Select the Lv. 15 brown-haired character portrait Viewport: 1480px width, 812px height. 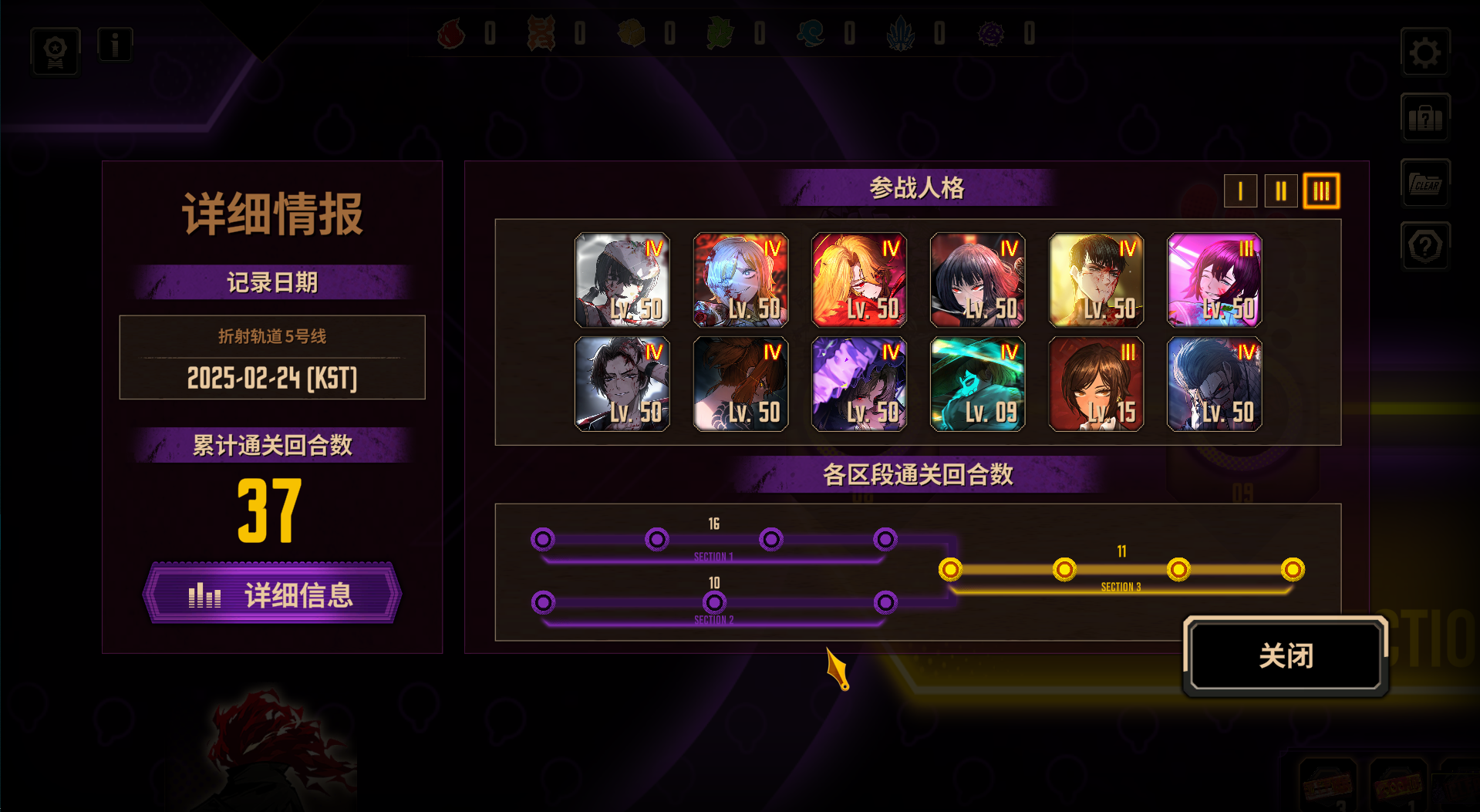point(1096,384)
